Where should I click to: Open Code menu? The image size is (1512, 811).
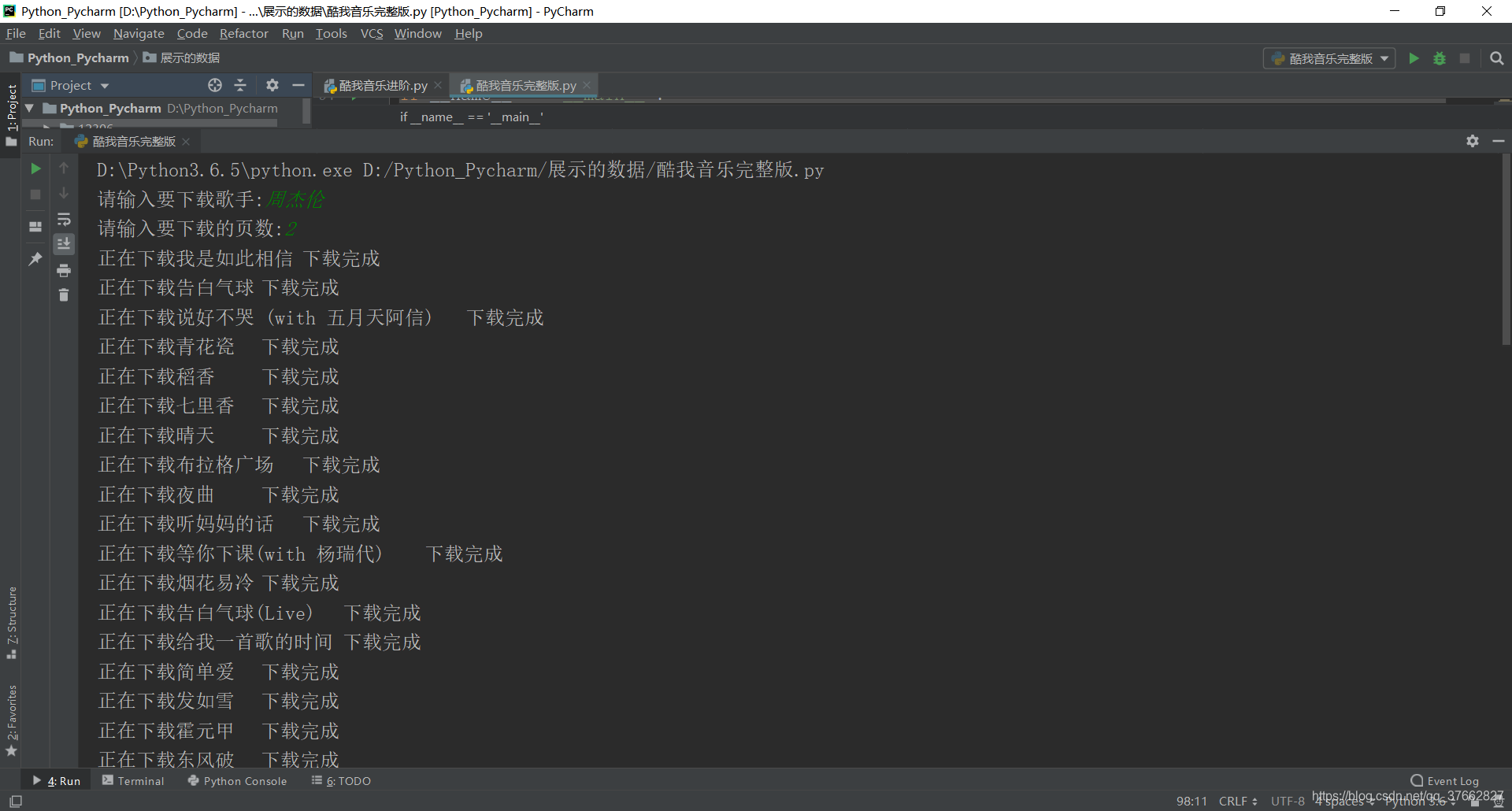tap(192, 33)
